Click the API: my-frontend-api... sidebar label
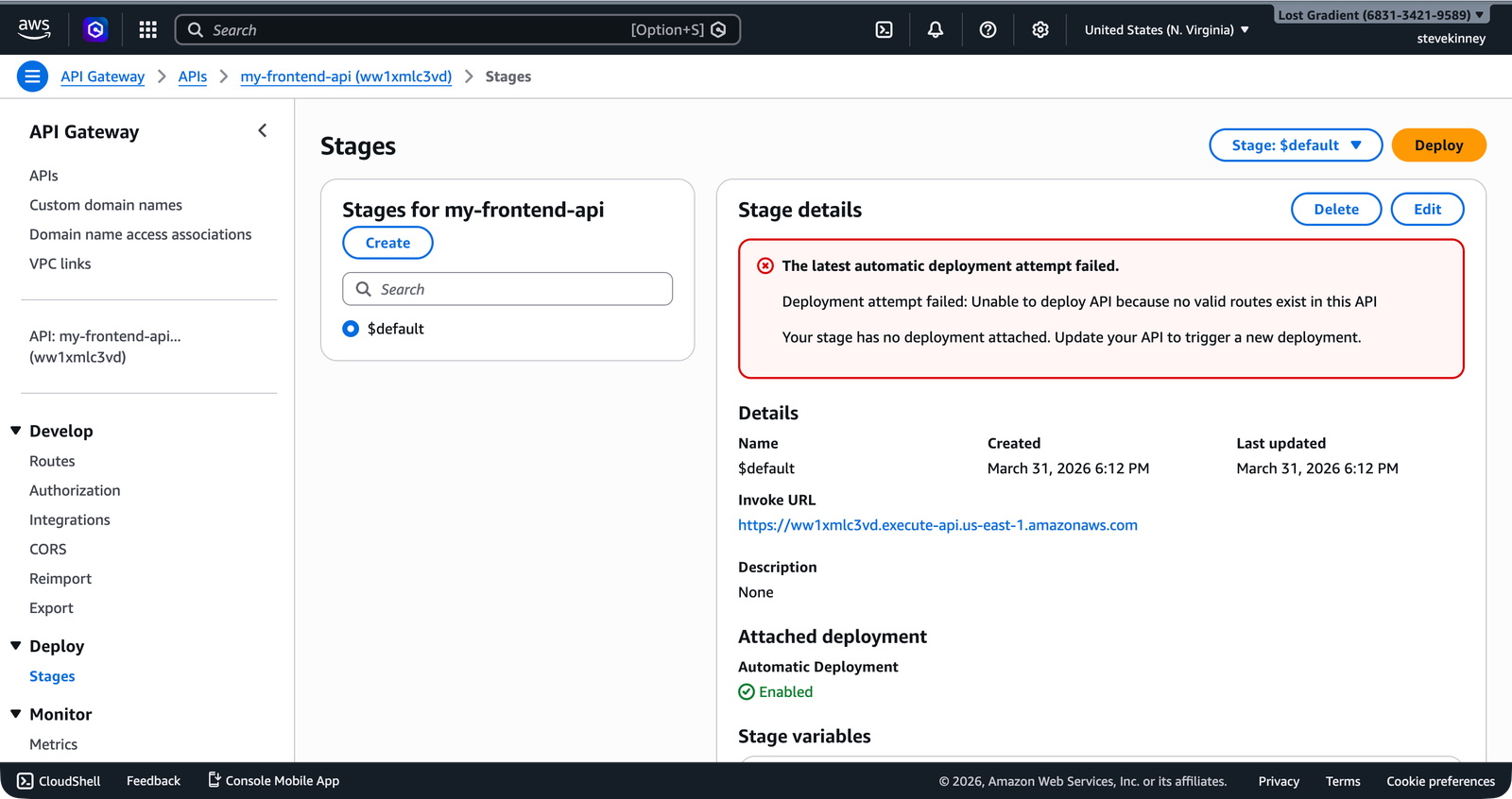Viewport: 1512px width, 799px height. (105, 347)
